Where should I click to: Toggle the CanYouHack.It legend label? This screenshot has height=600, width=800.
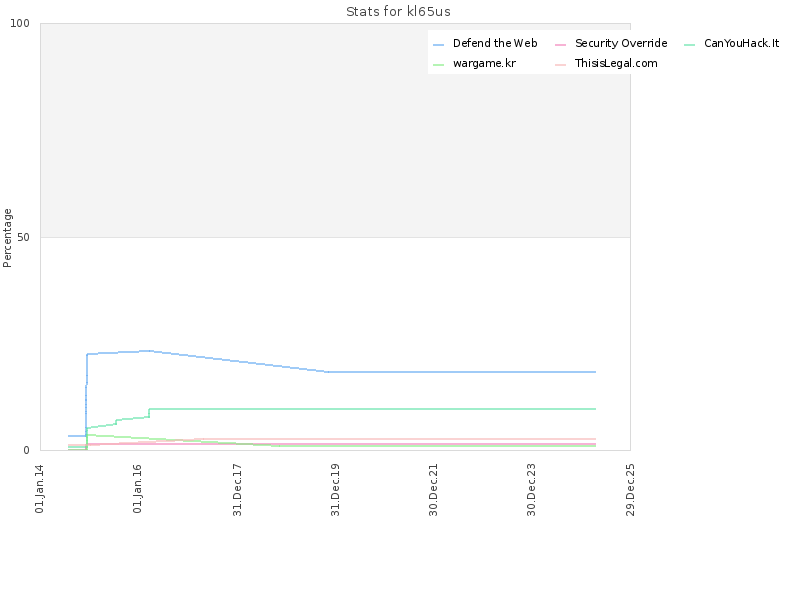pyautogui.click(x=741, y=43)
